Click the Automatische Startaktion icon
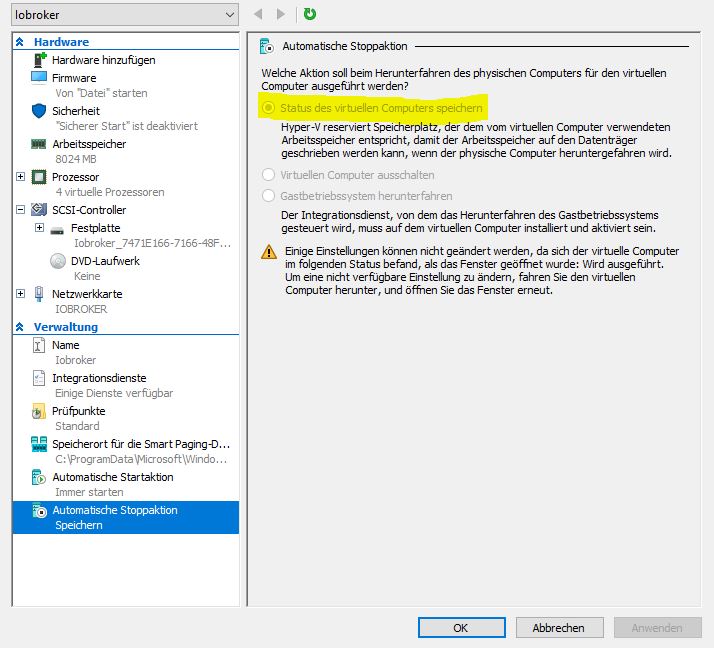The image size is (714, 648). tap(39, 477)
